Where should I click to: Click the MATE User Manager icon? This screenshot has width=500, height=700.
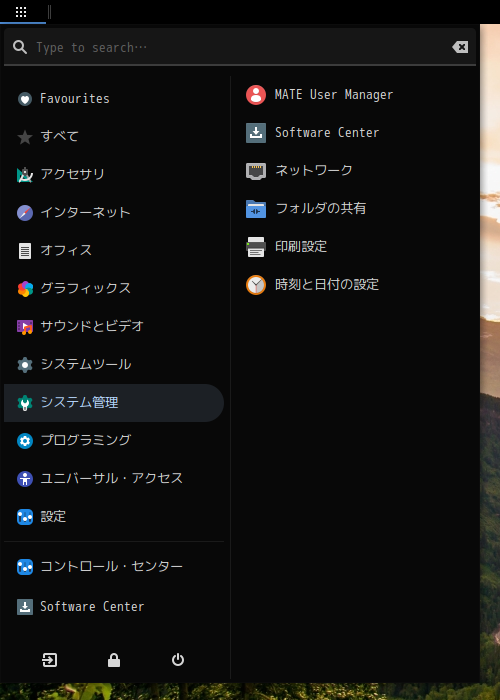256,95
